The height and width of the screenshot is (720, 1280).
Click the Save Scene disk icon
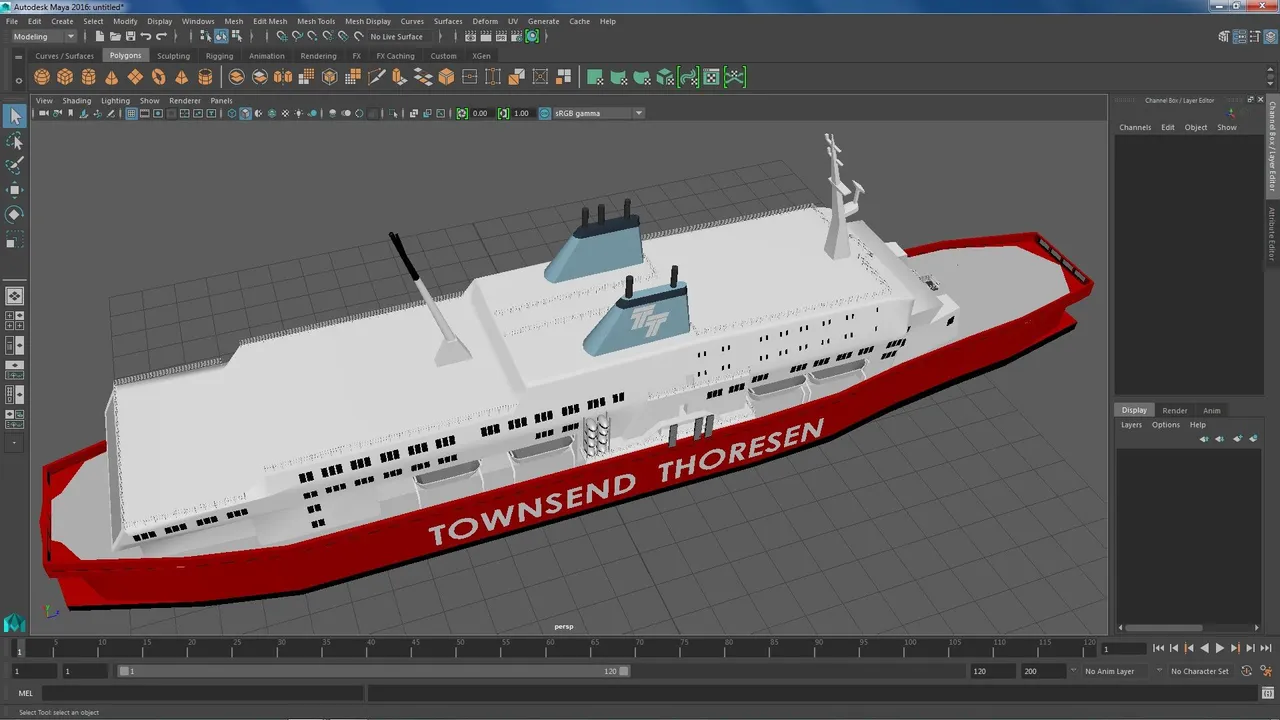(130, 36)
